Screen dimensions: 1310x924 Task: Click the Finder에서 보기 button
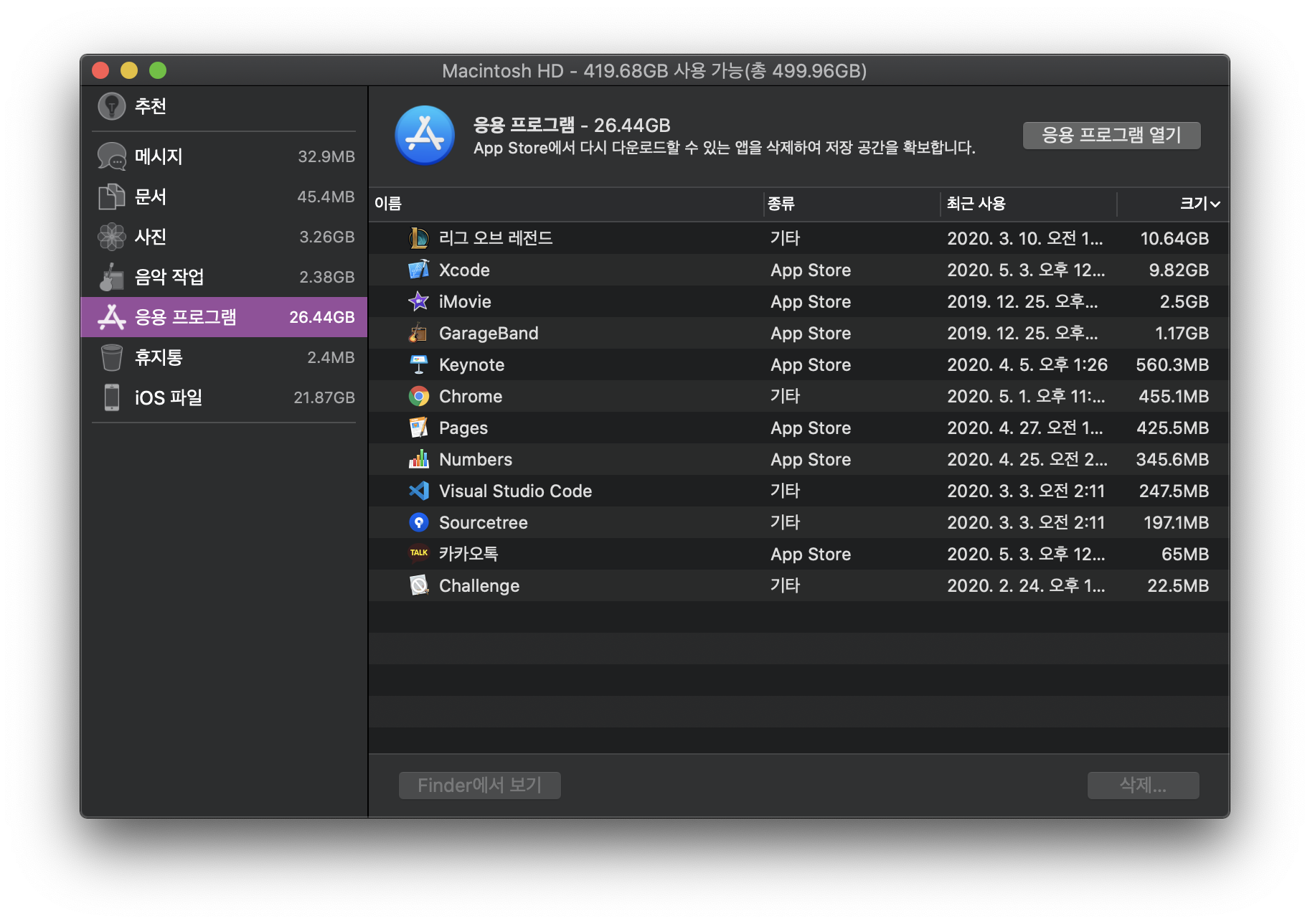click(x=480, y=785)
